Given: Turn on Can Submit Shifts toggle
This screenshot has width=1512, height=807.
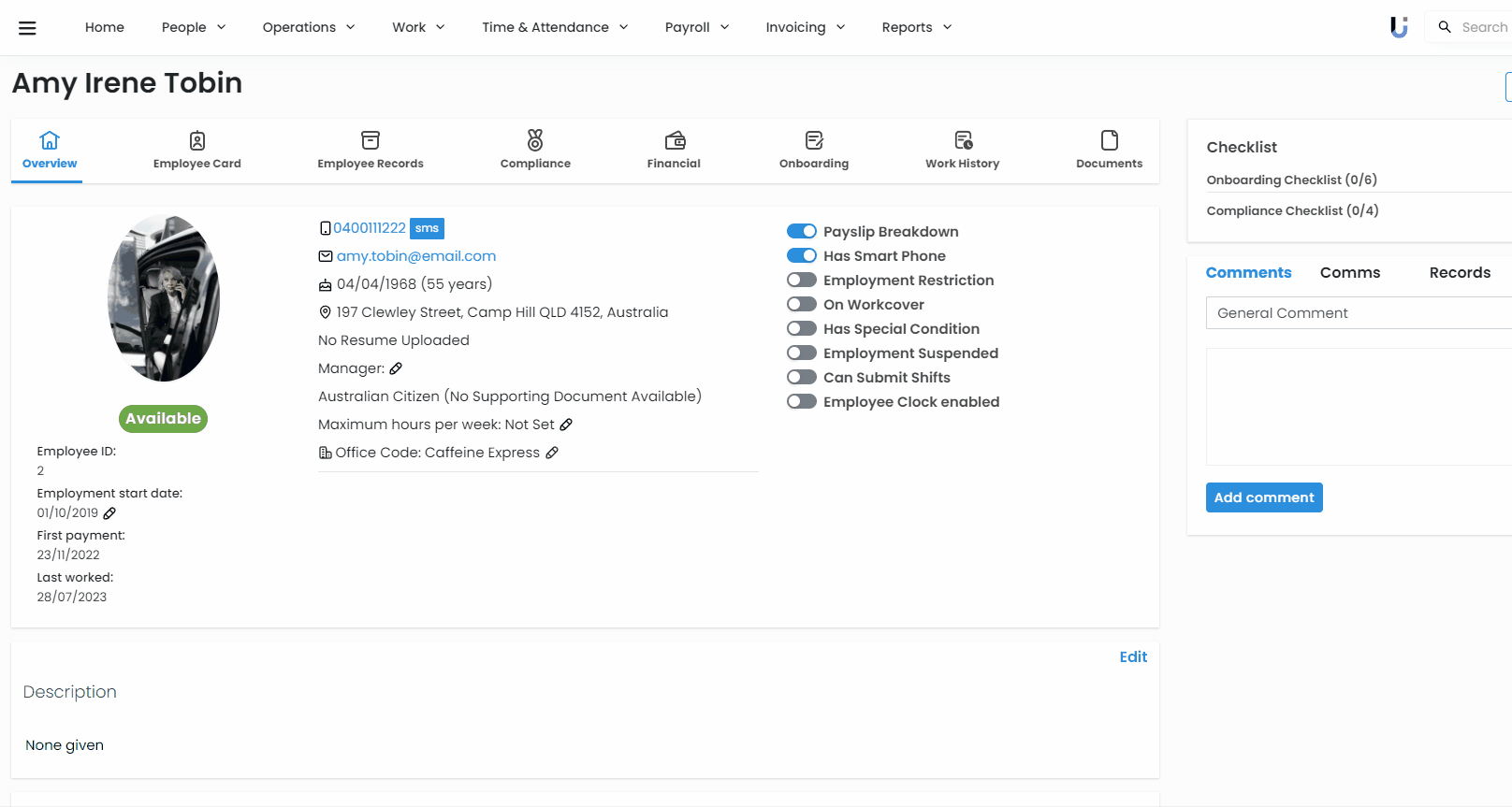Looking at the screenshot, I should [x=802, y=377].
